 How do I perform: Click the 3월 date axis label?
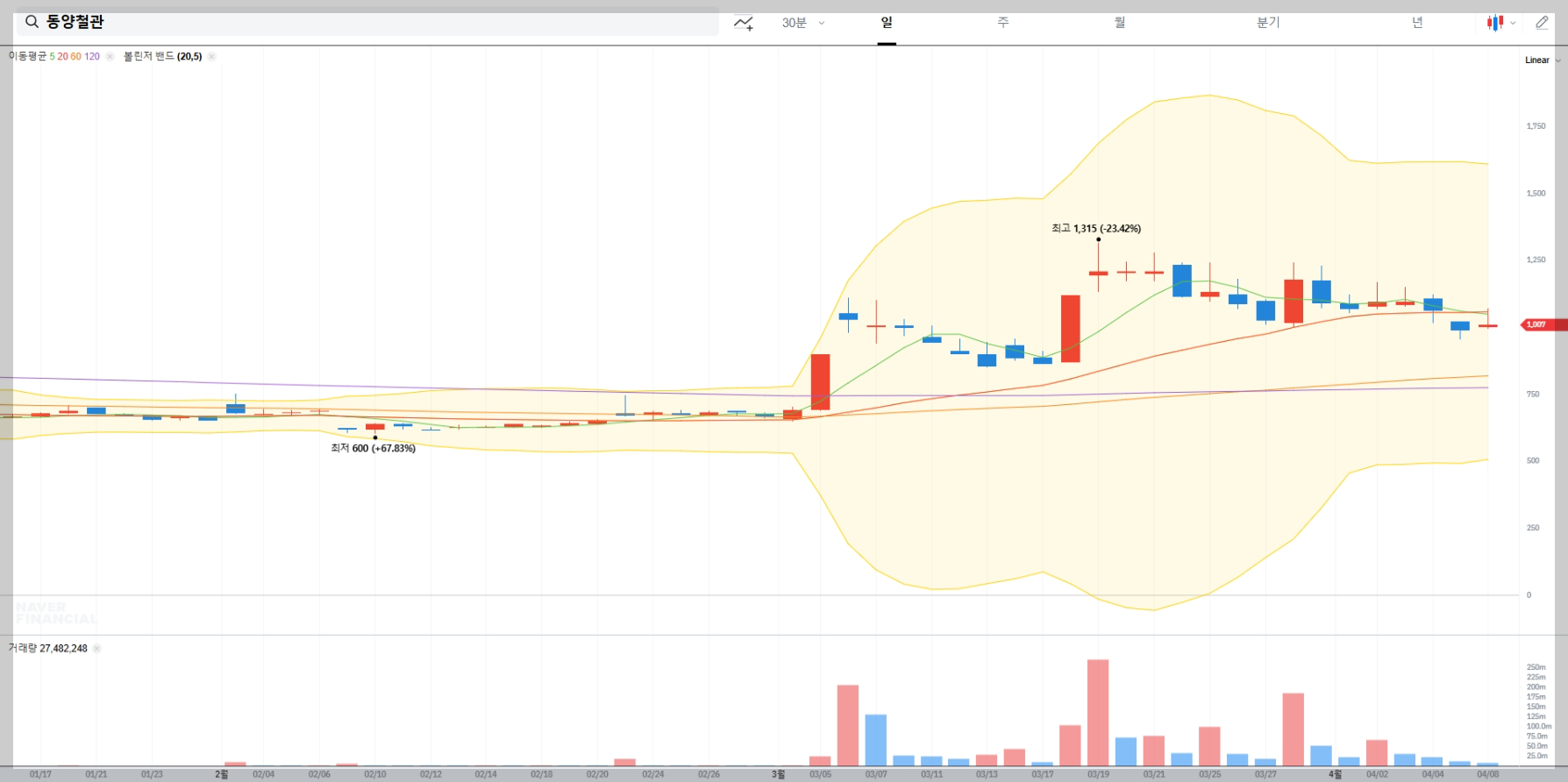coord(778,774)
